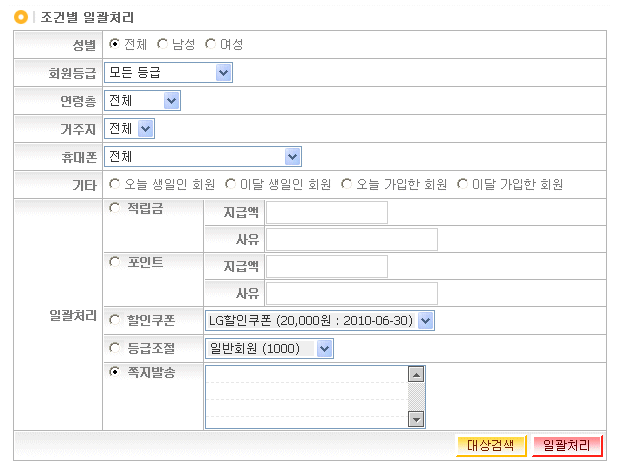Click the 포인트 사유 input field
The image size is (620, 470).
(351, 293)
